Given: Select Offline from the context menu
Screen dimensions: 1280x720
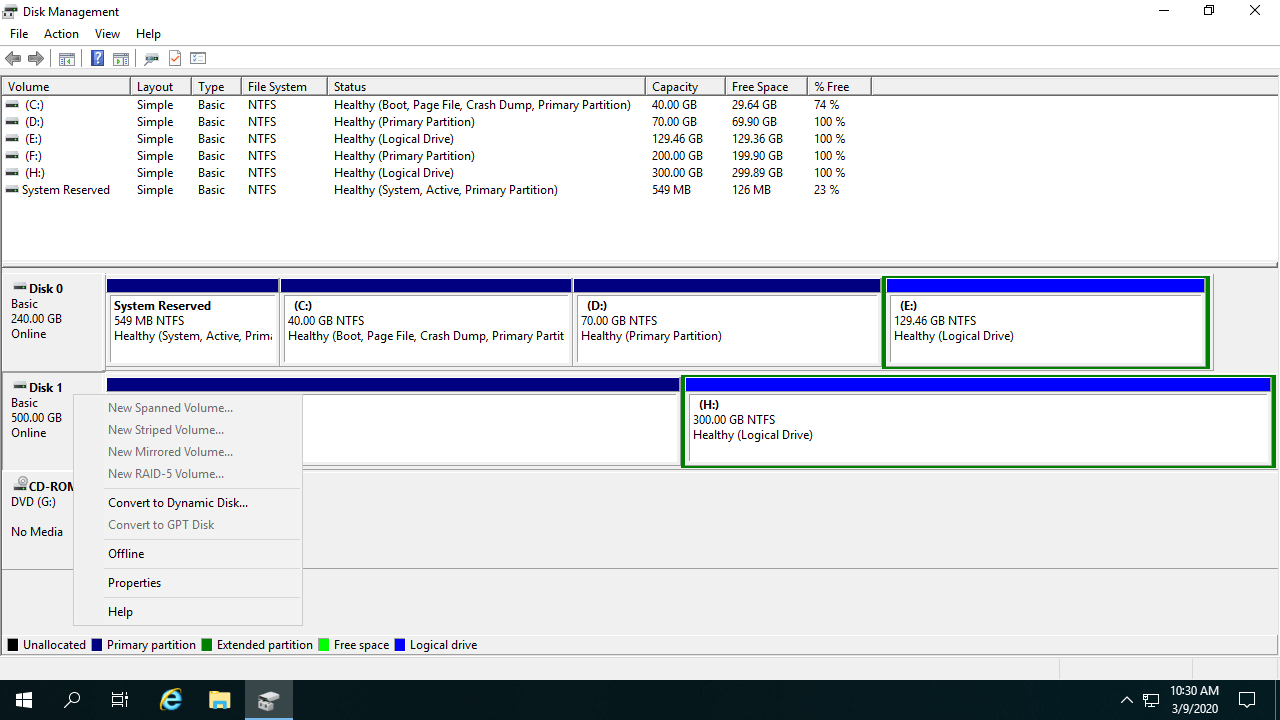Looking at the screenshot, I should [126, 554].
